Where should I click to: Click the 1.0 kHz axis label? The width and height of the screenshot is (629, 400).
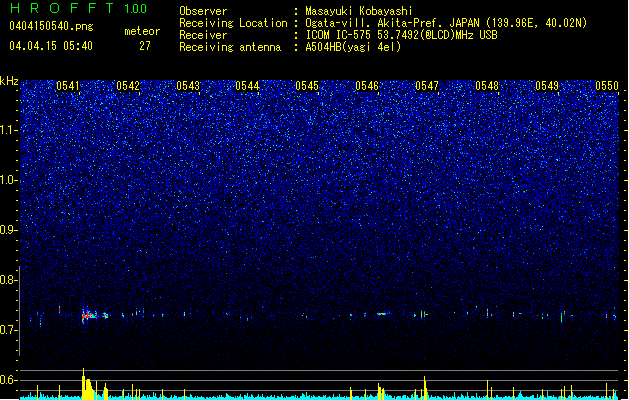click(x=8, y=181)
